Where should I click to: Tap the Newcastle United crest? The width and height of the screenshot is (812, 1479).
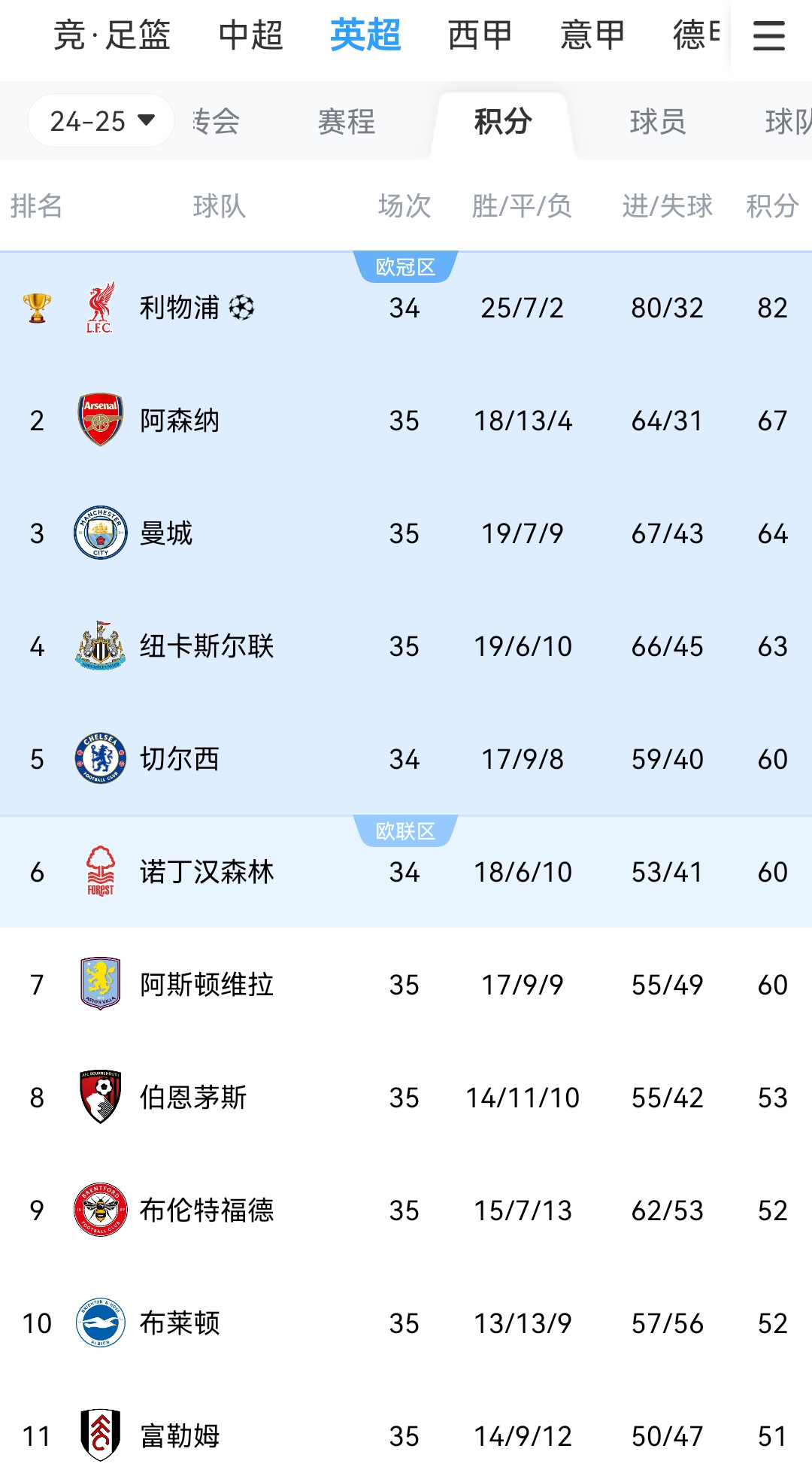pyautogui.click(x=100, y=645)
